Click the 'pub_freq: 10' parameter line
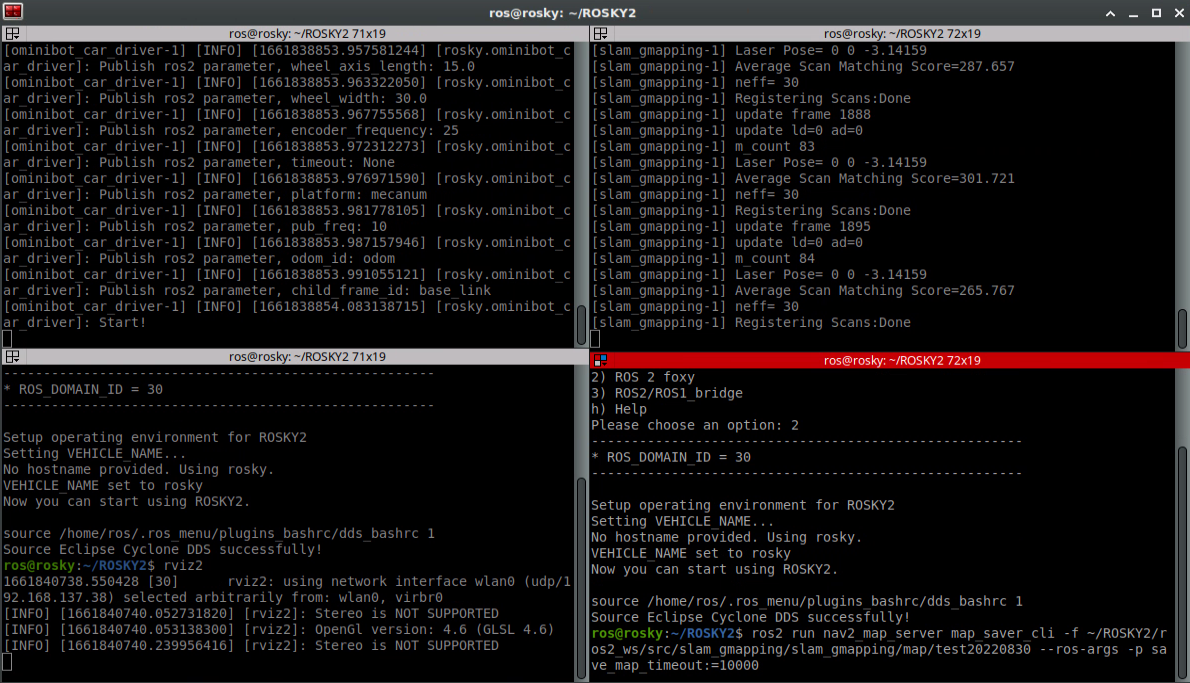The height and width of the screenshot is (683, 1190). [x=195, y=227]
